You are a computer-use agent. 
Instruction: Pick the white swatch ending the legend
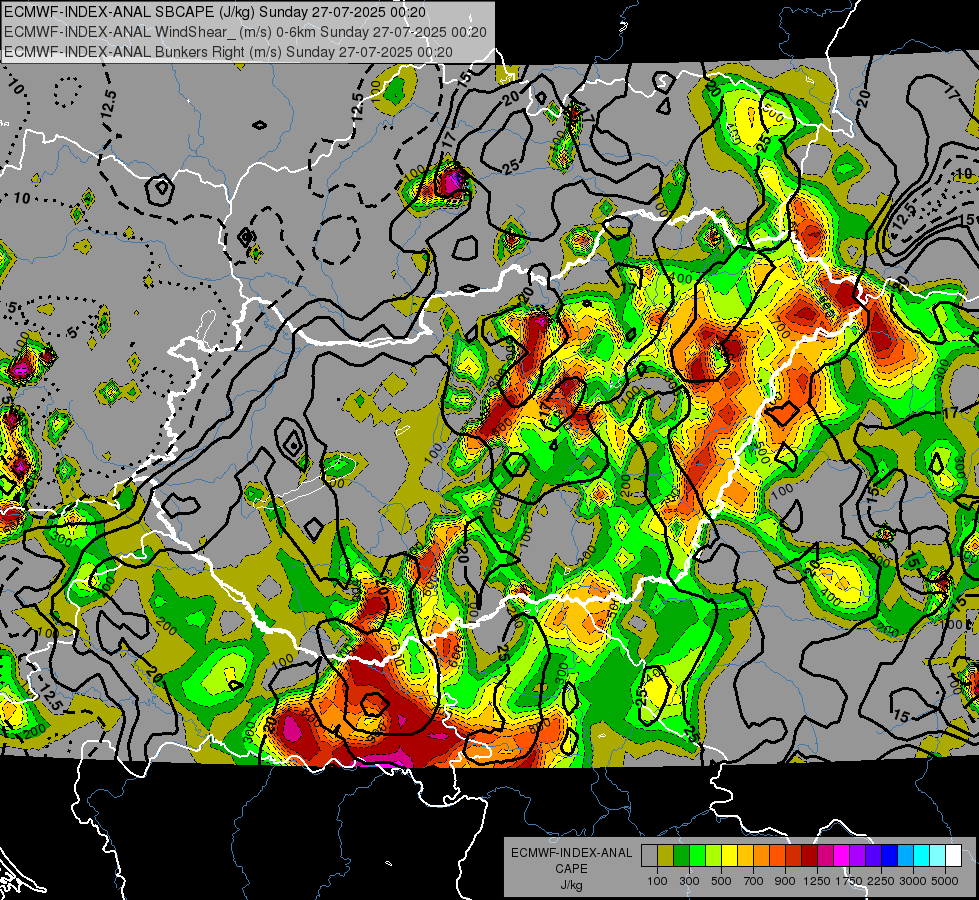pyautogui.click(x=953, y=856)
